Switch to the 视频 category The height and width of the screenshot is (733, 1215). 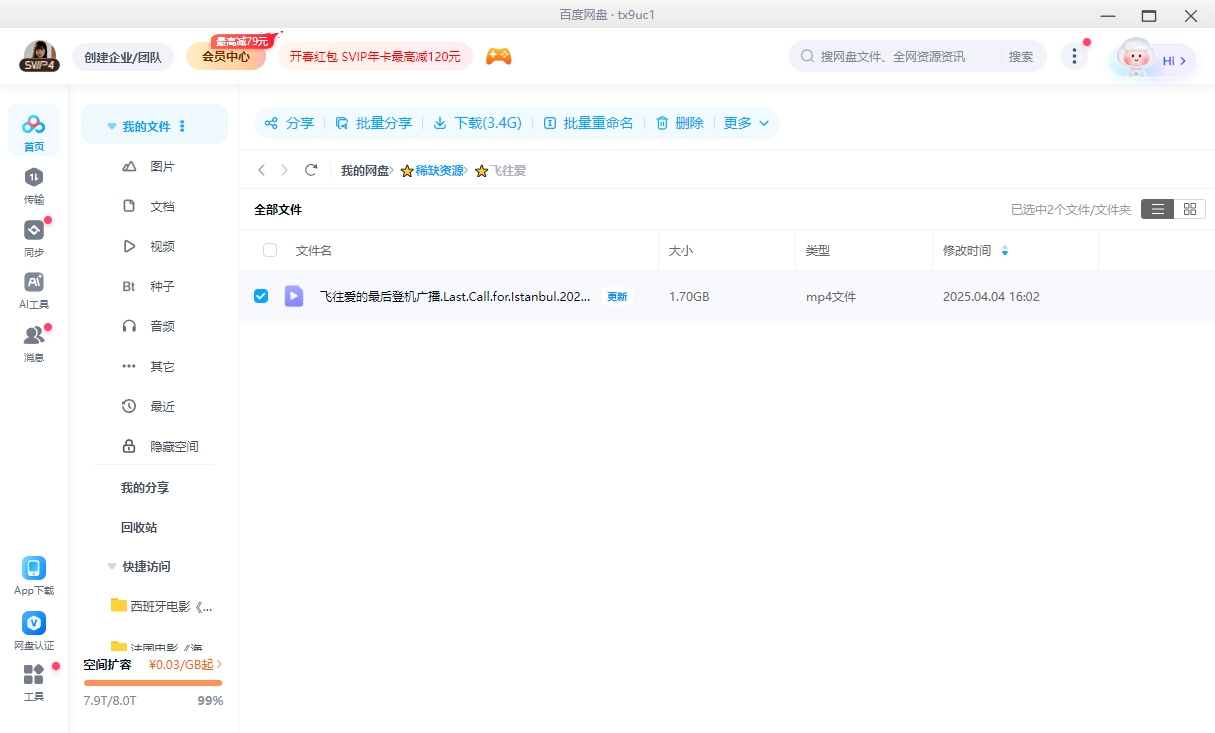[x=163, y=245]
